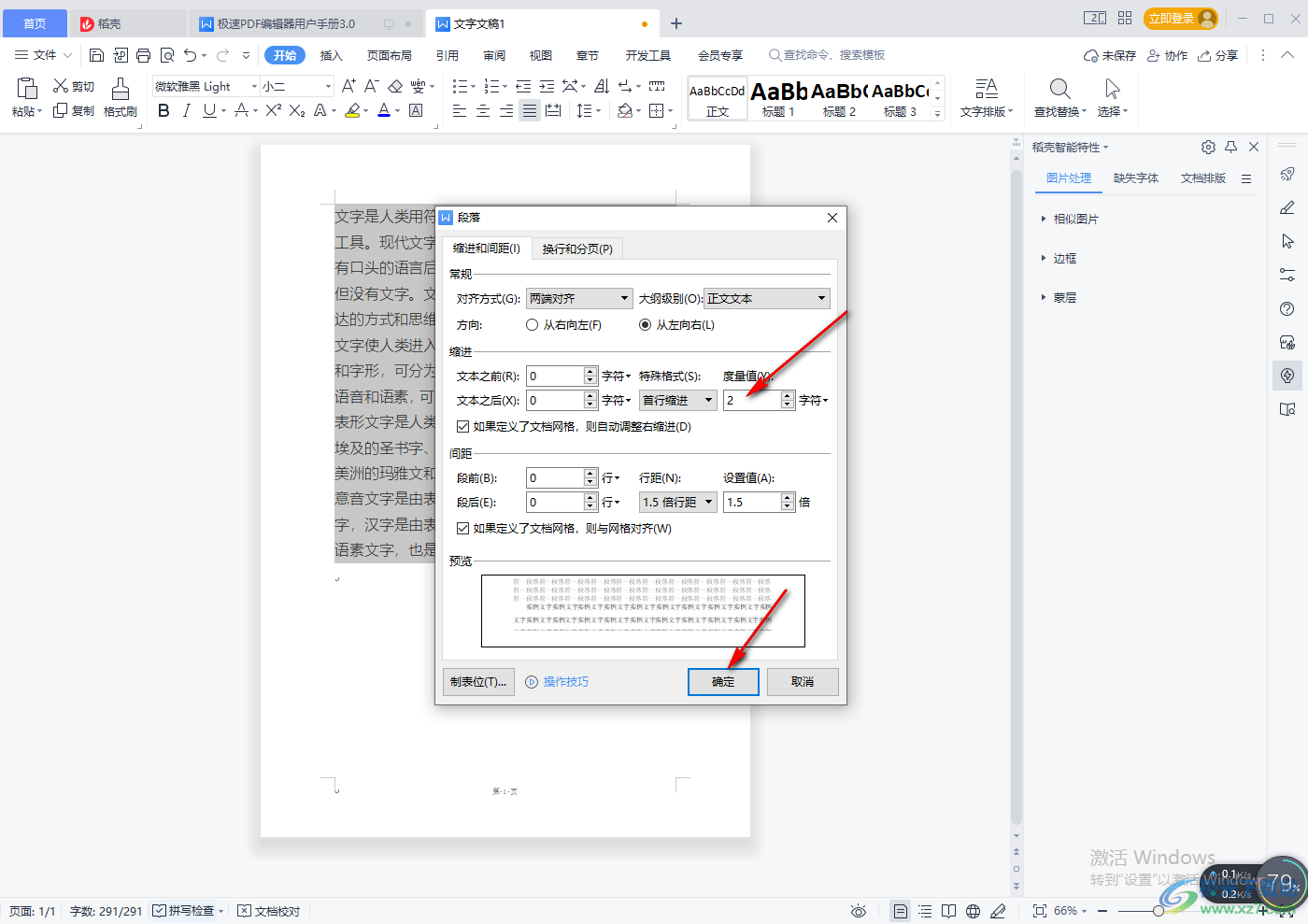Clear formatting with the eraser icon
1308x924 pixels.
pyautogui.click(x=395, y=86)
